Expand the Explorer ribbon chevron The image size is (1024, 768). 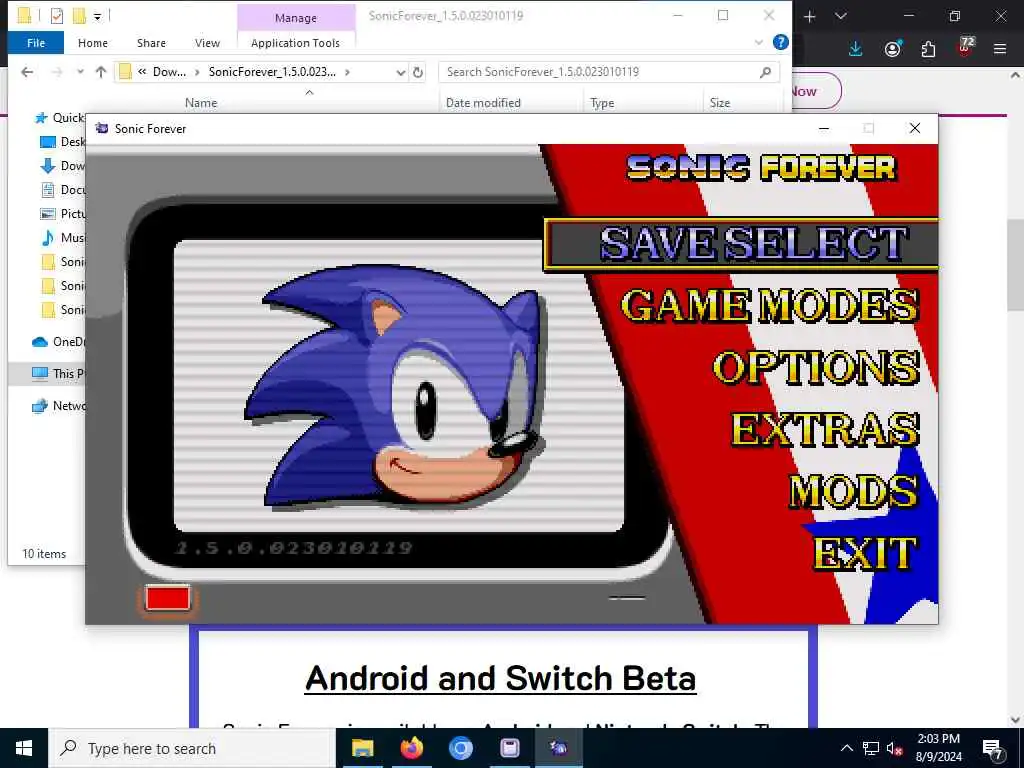click(758, 42)
